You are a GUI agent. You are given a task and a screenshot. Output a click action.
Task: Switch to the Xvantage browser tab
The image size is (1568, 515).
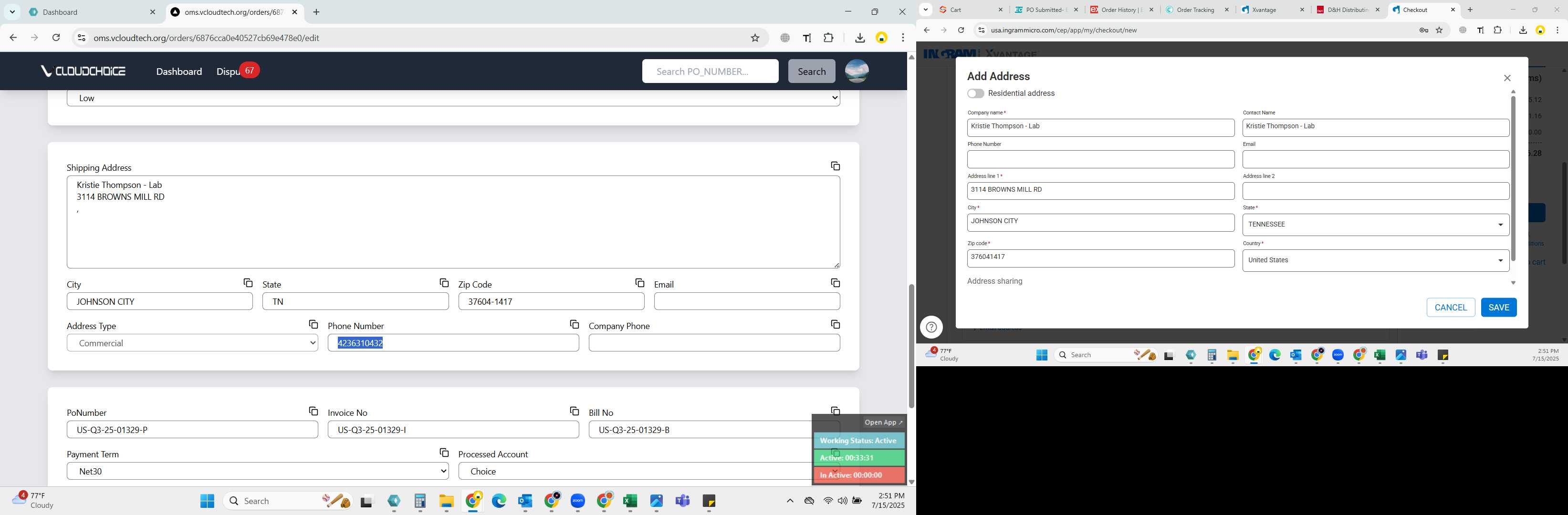pos(1273,10)
